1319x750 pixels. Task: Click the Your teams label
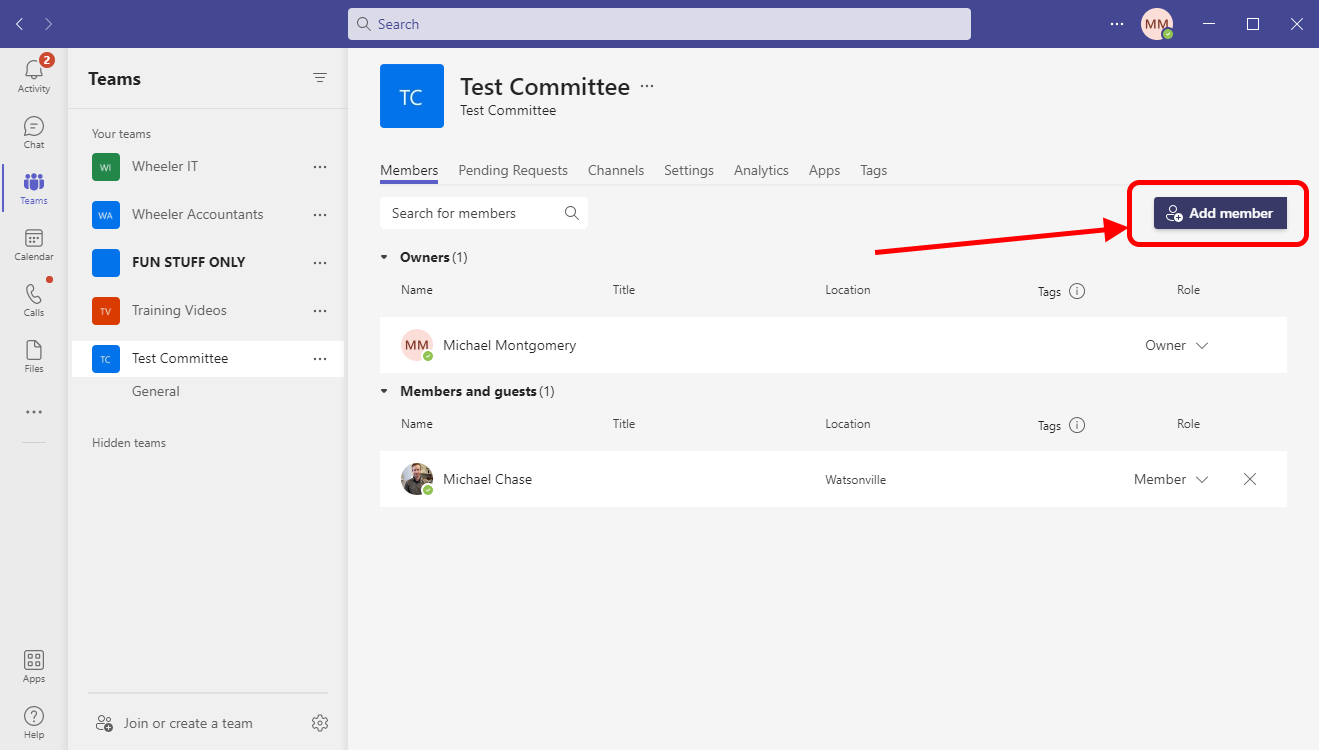click(122, 134)
